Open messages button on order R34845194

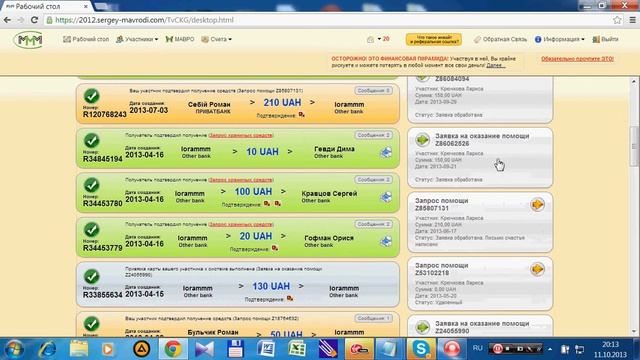(x=373, y=135)
